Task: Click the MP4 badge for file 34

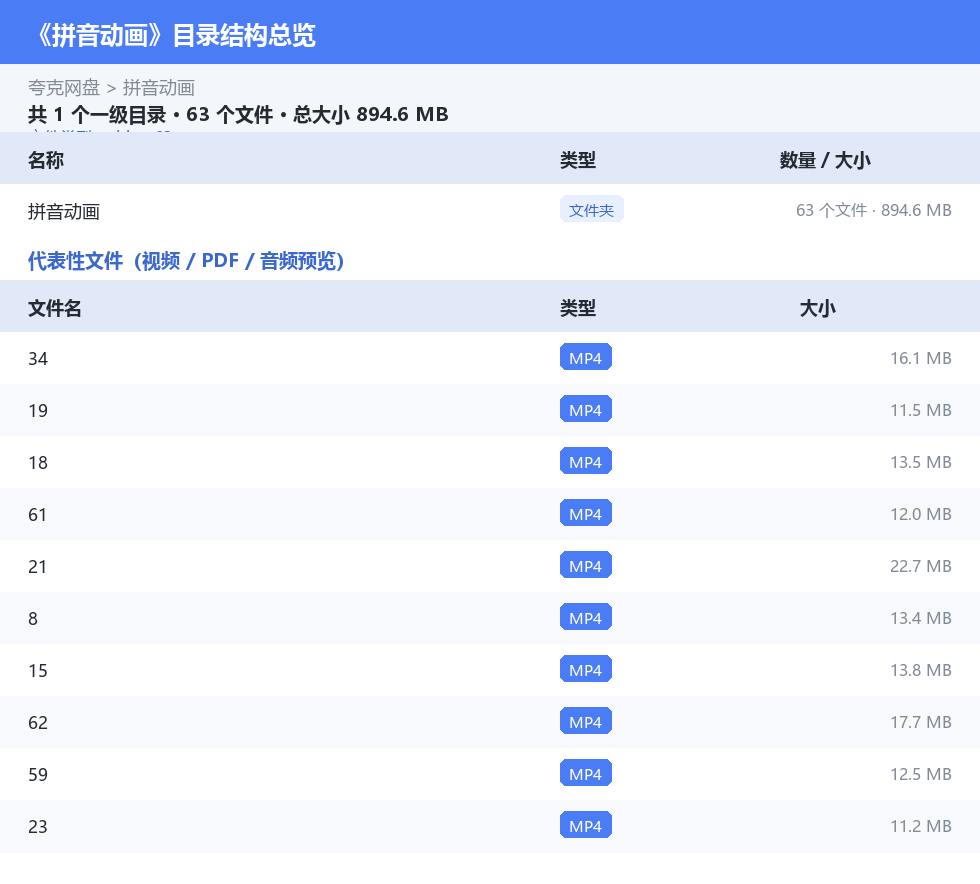Action: pyautogui.click(x=586, y=358)
